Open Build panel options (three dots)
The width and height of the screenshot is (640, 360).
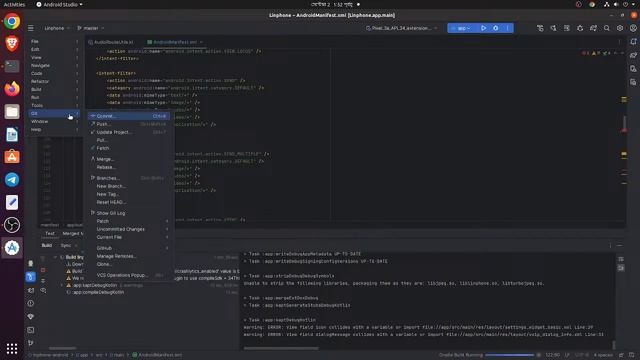pyautogui.click(x=610, y=245)
